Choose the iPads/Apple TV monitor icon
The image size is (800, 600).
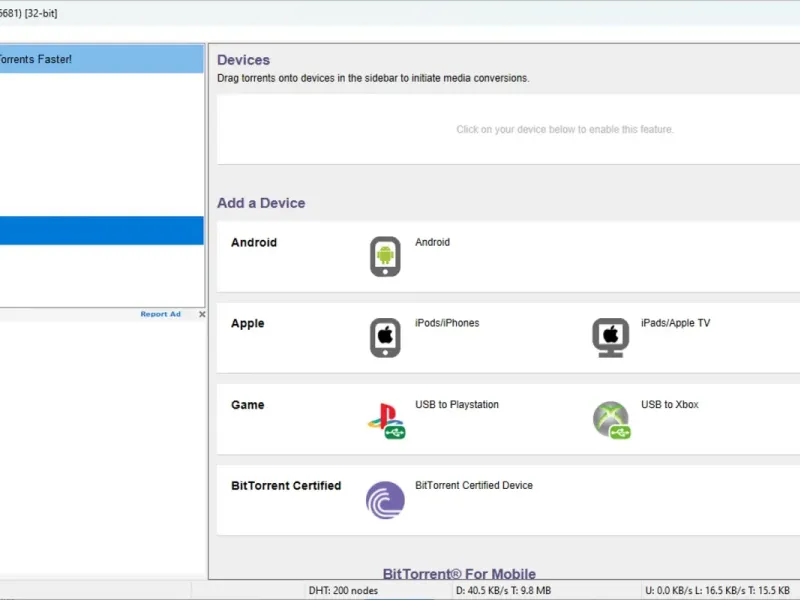(x=610, y=338)
